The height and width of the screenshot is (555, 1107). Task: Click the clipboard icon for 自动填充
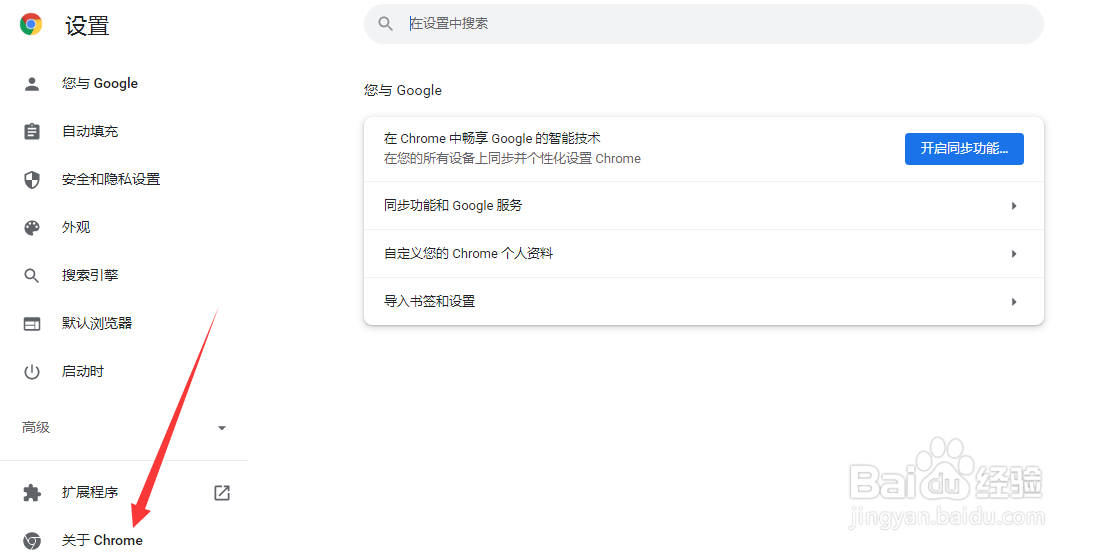(x=32, y=131)
